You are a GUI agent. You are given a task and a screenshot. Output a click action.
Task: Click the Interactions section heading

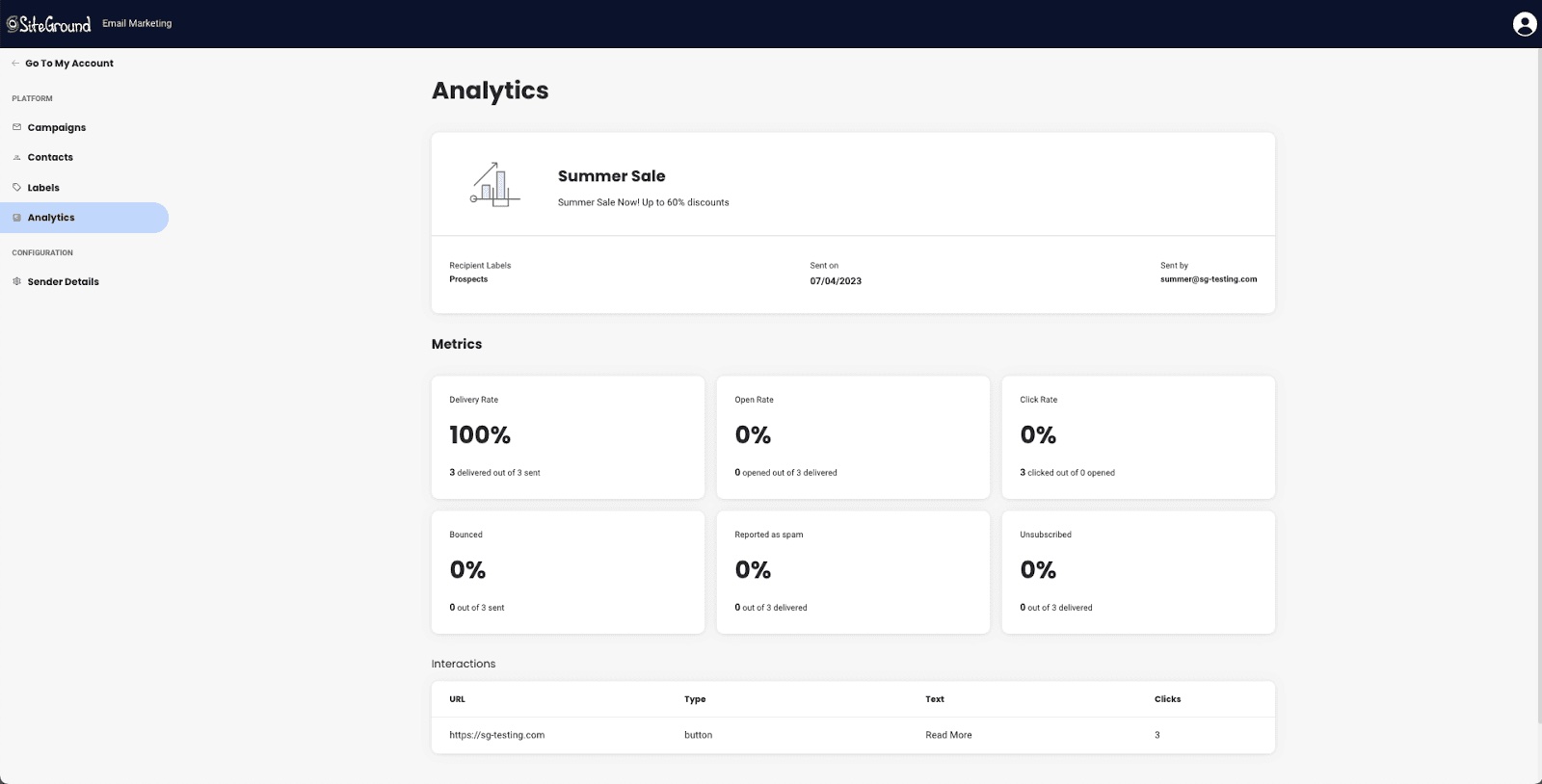click(x=464, y=664)
